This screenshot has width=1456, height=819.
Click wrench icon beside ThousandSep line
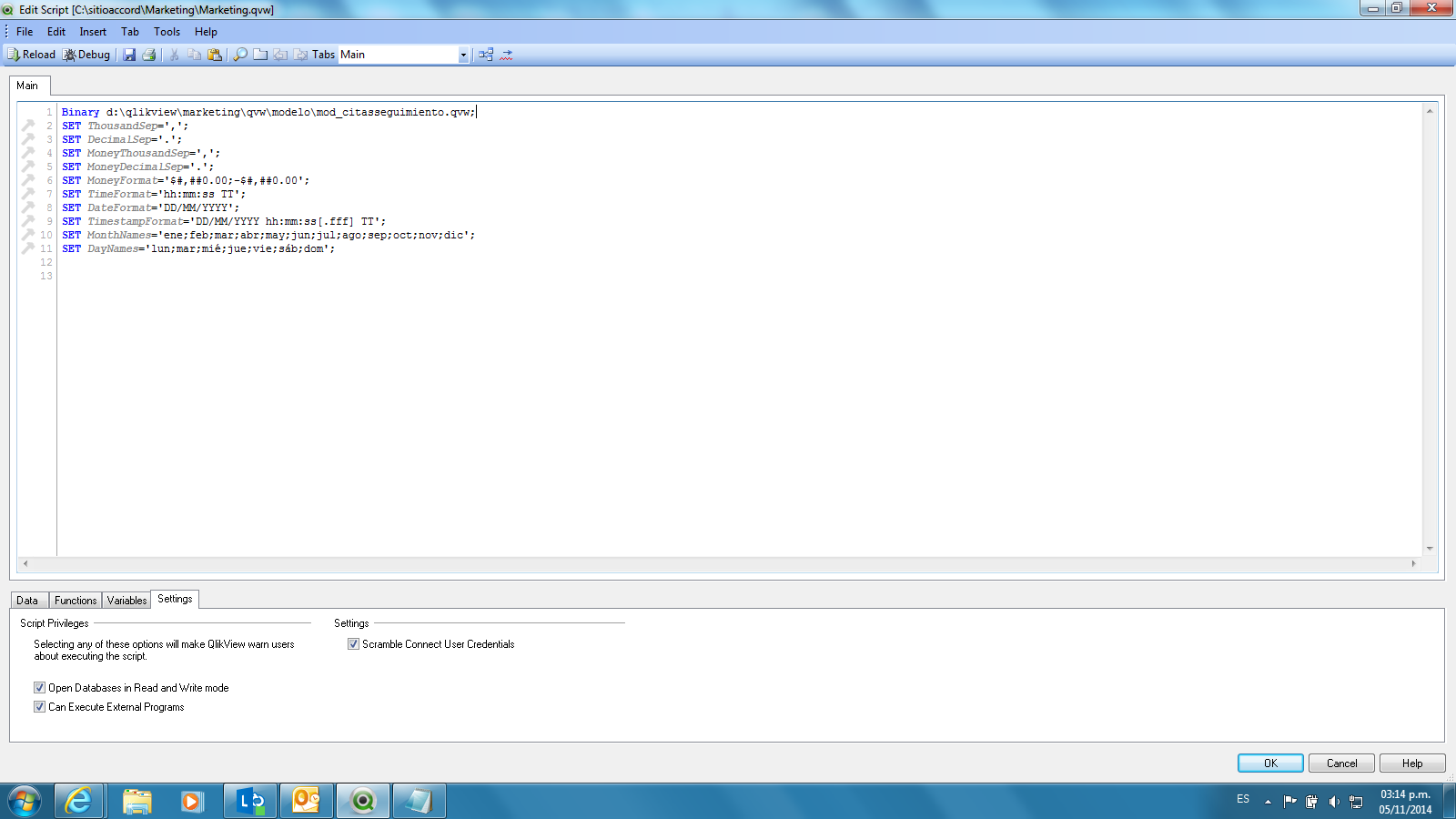28,126
